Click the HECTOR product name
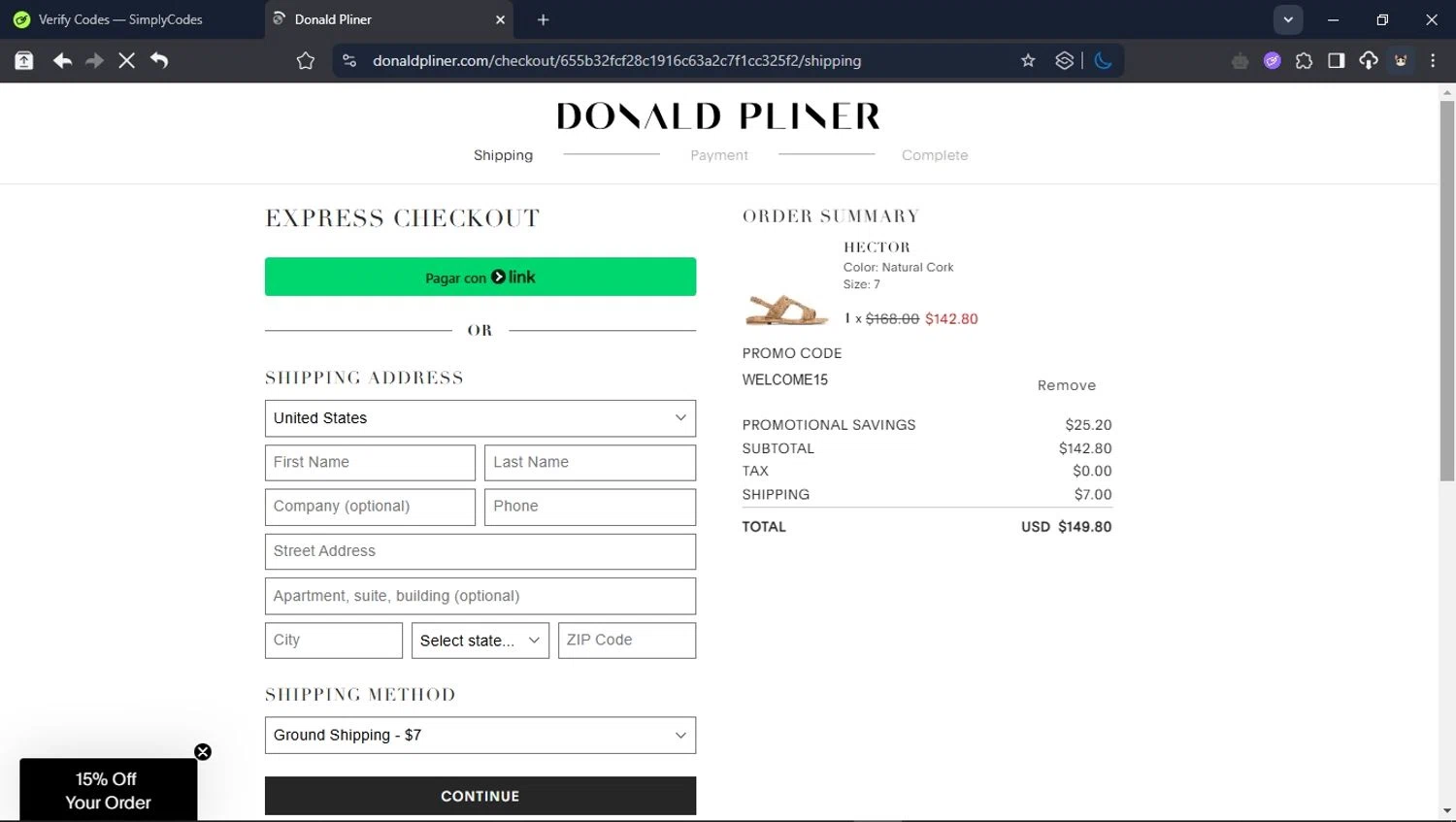This screenshot has height=822, width=1456. [877, 247]
